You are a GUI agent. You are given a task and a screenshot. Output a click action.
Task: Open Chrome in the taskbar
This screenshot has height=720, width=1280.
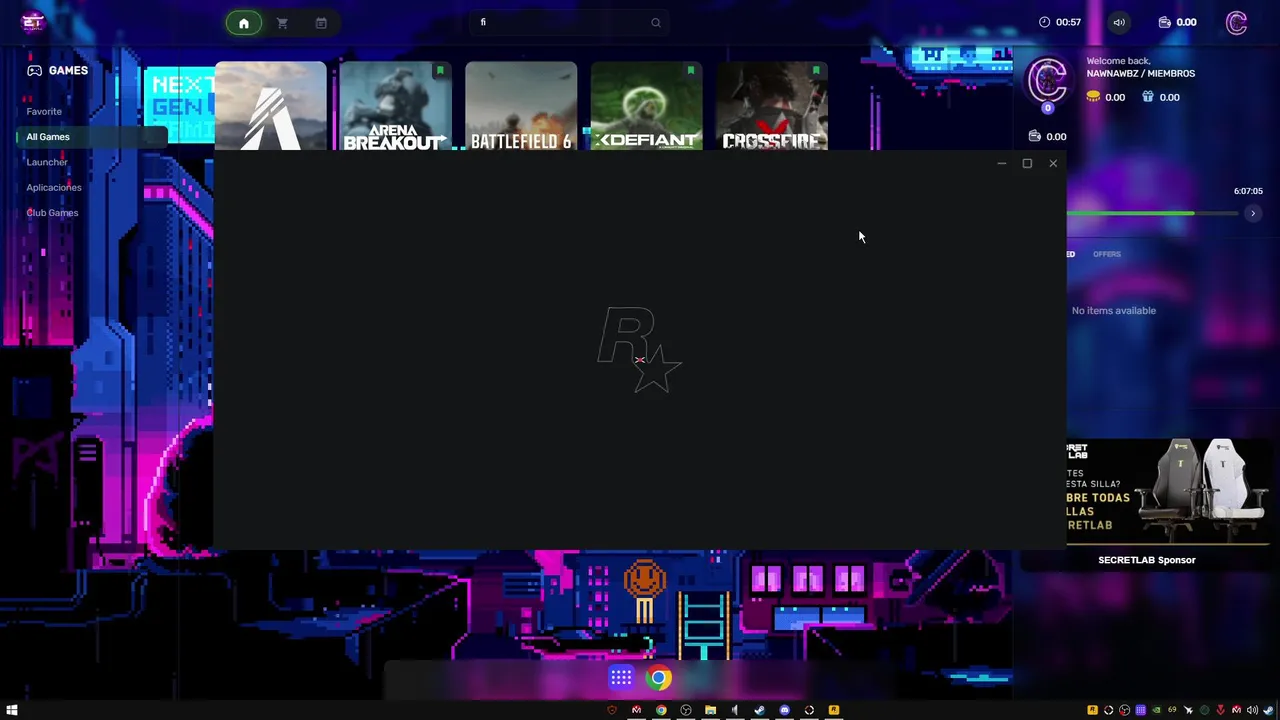click(x=661, y=710)
